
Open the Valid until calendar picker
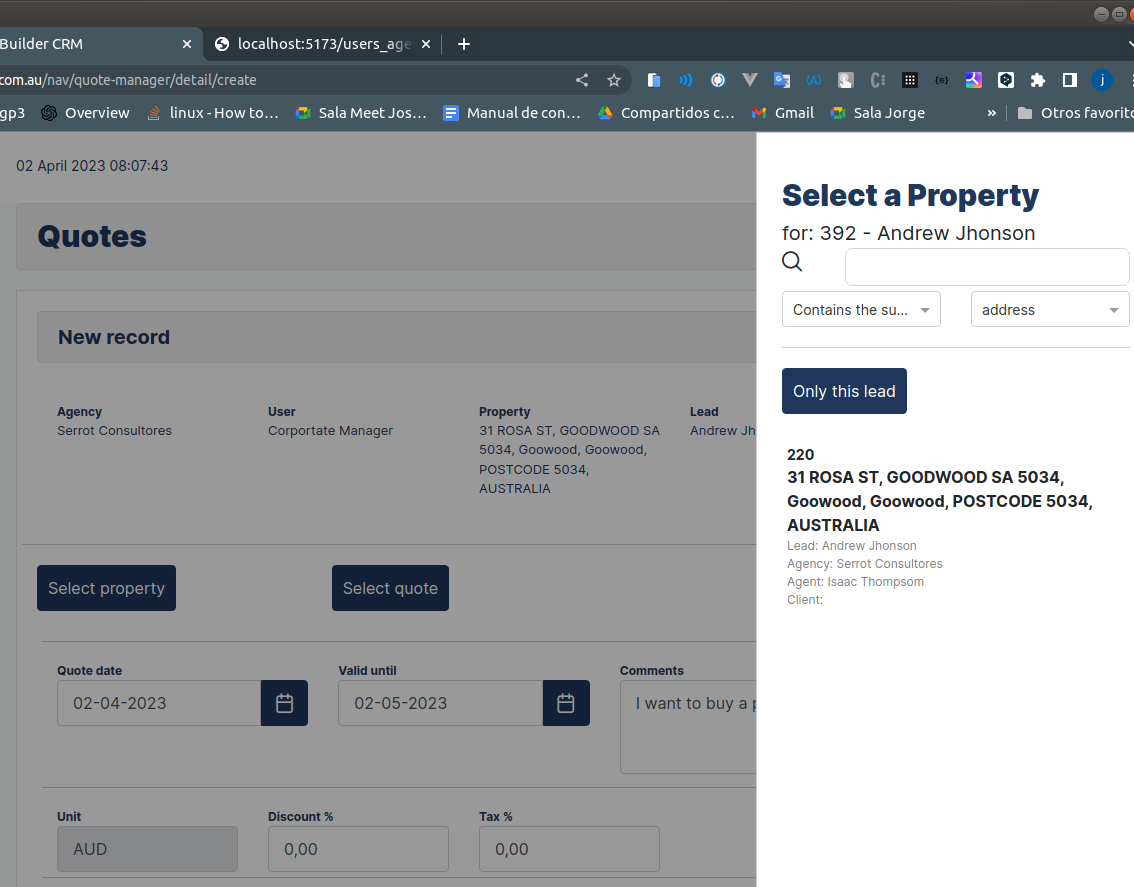(x=566, y=703)
